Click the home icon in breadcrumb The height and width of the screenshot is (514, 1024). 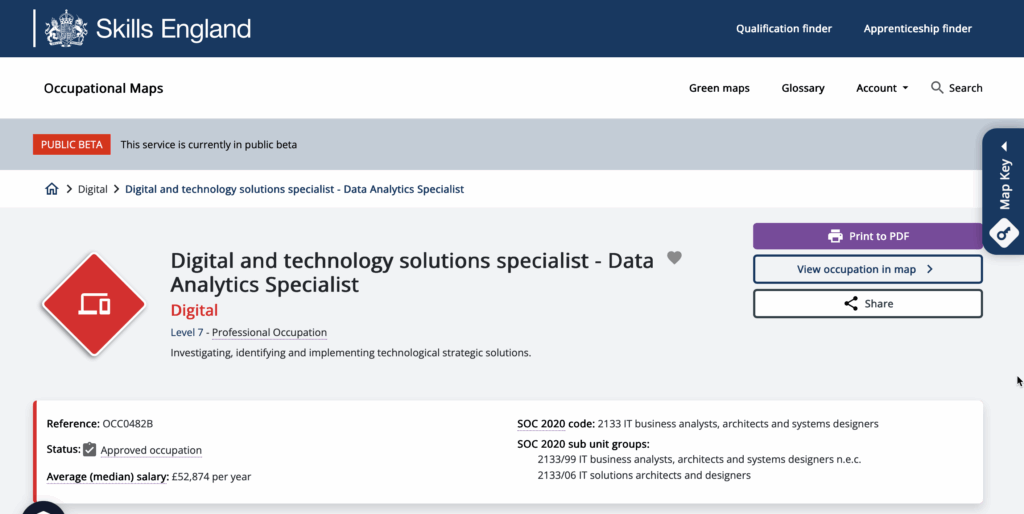tap(52, 189)
